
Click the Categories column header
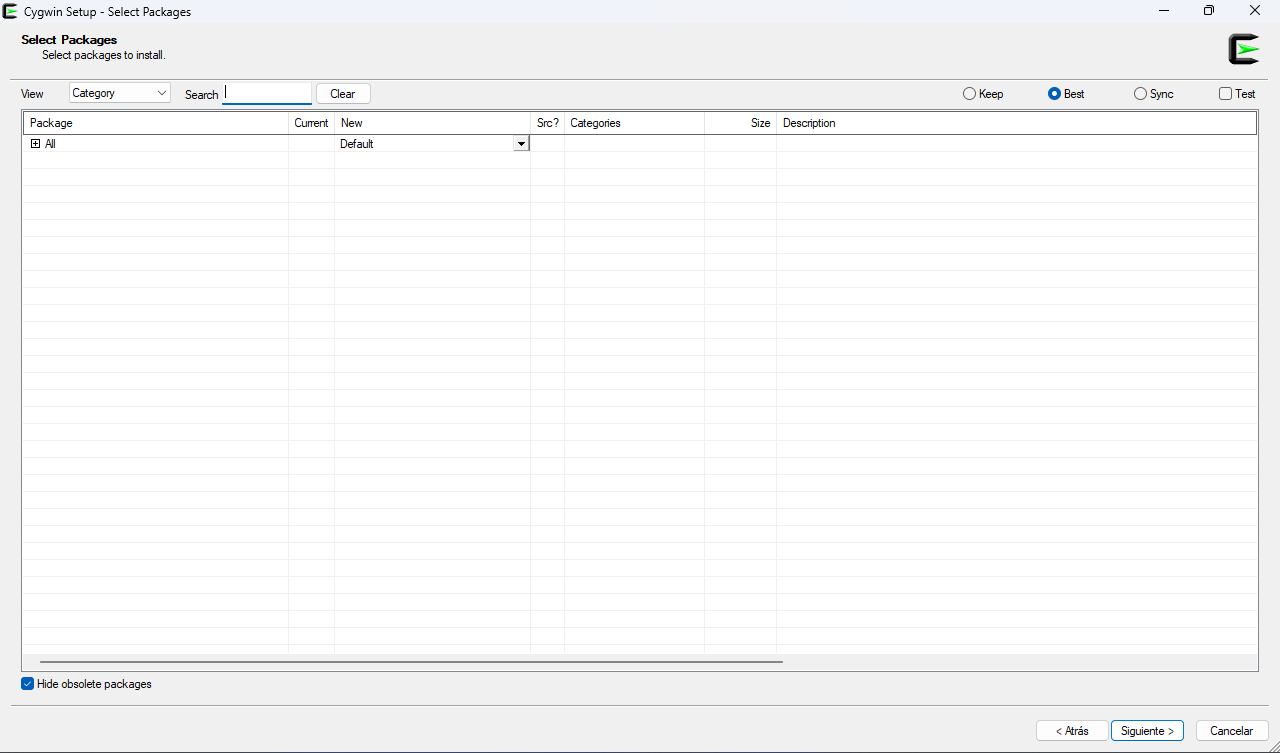pyautogui.click(x=634, y=123)
